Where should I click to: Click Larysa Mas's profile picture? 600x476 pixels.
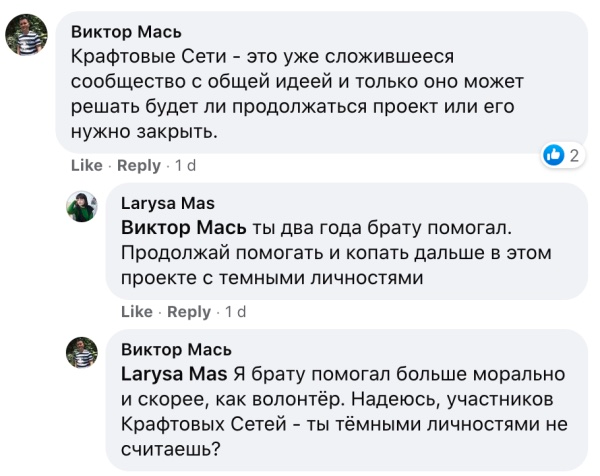(81, 207)
